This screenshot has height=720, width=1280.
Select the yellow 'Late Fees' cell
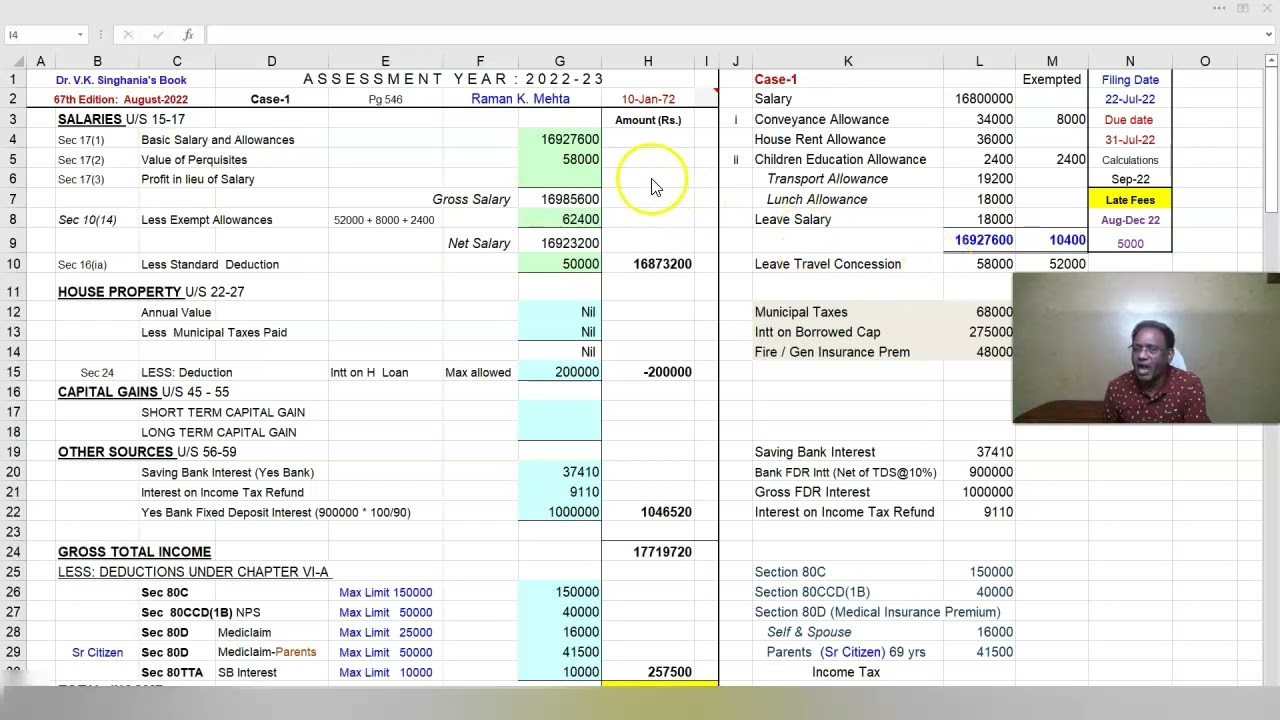1130,200
